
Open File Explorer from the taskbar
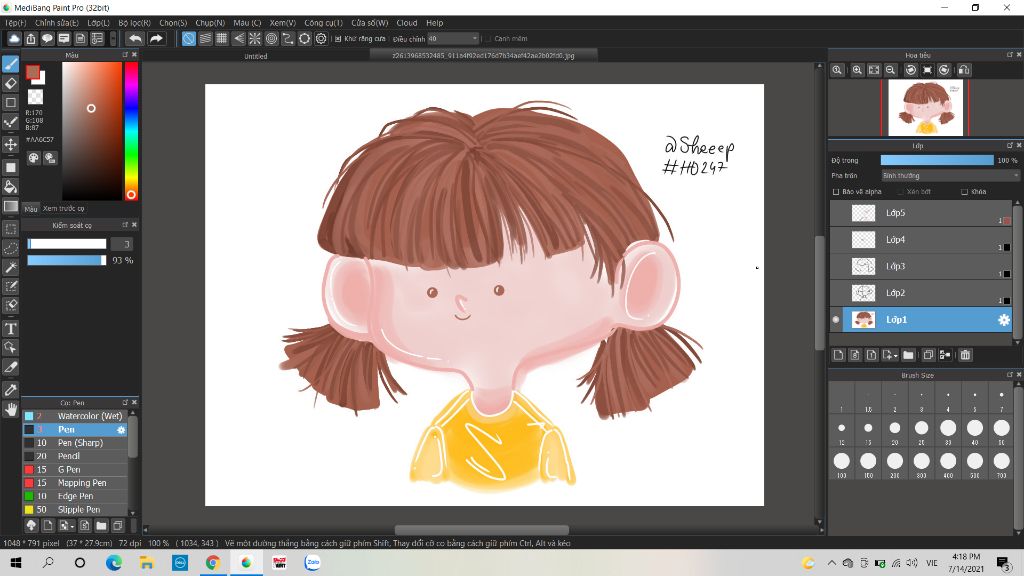(x=146, y=562)
